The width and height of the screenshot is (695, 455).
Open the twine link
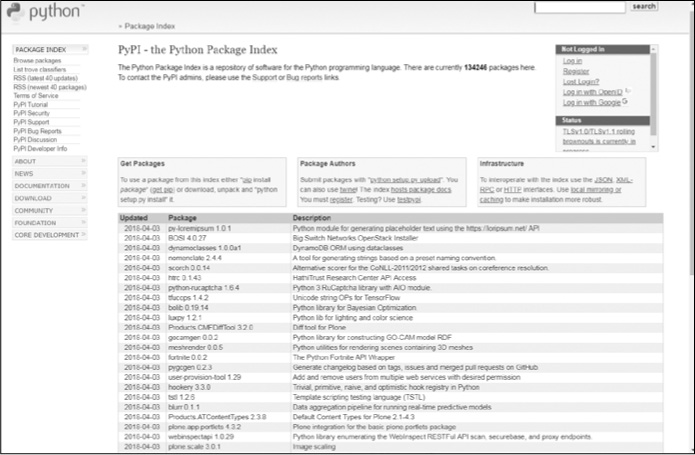(x=348, y=190)
